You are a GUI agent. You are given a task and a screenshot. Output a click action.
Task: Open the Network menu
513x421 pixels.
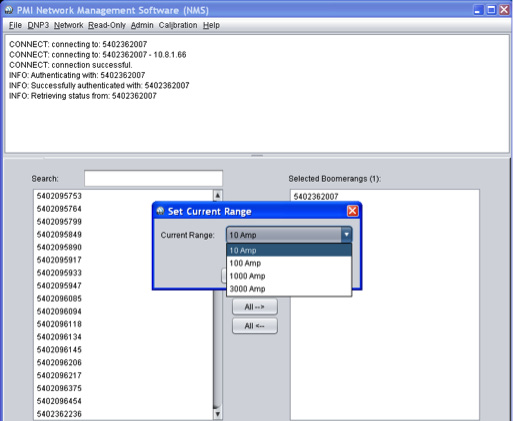pyautogui.click(x=69, y=25)
